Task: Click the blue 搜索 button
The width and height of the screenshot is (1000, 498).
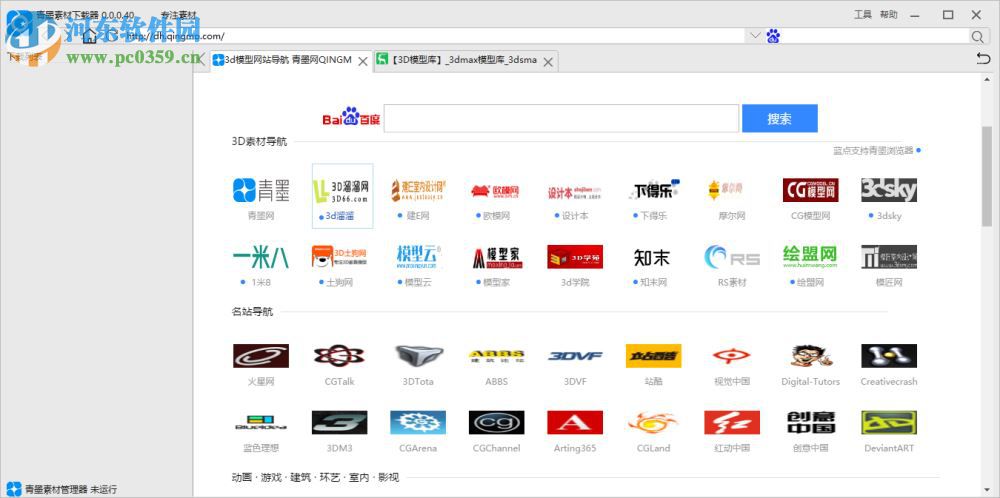Action: 779,119
